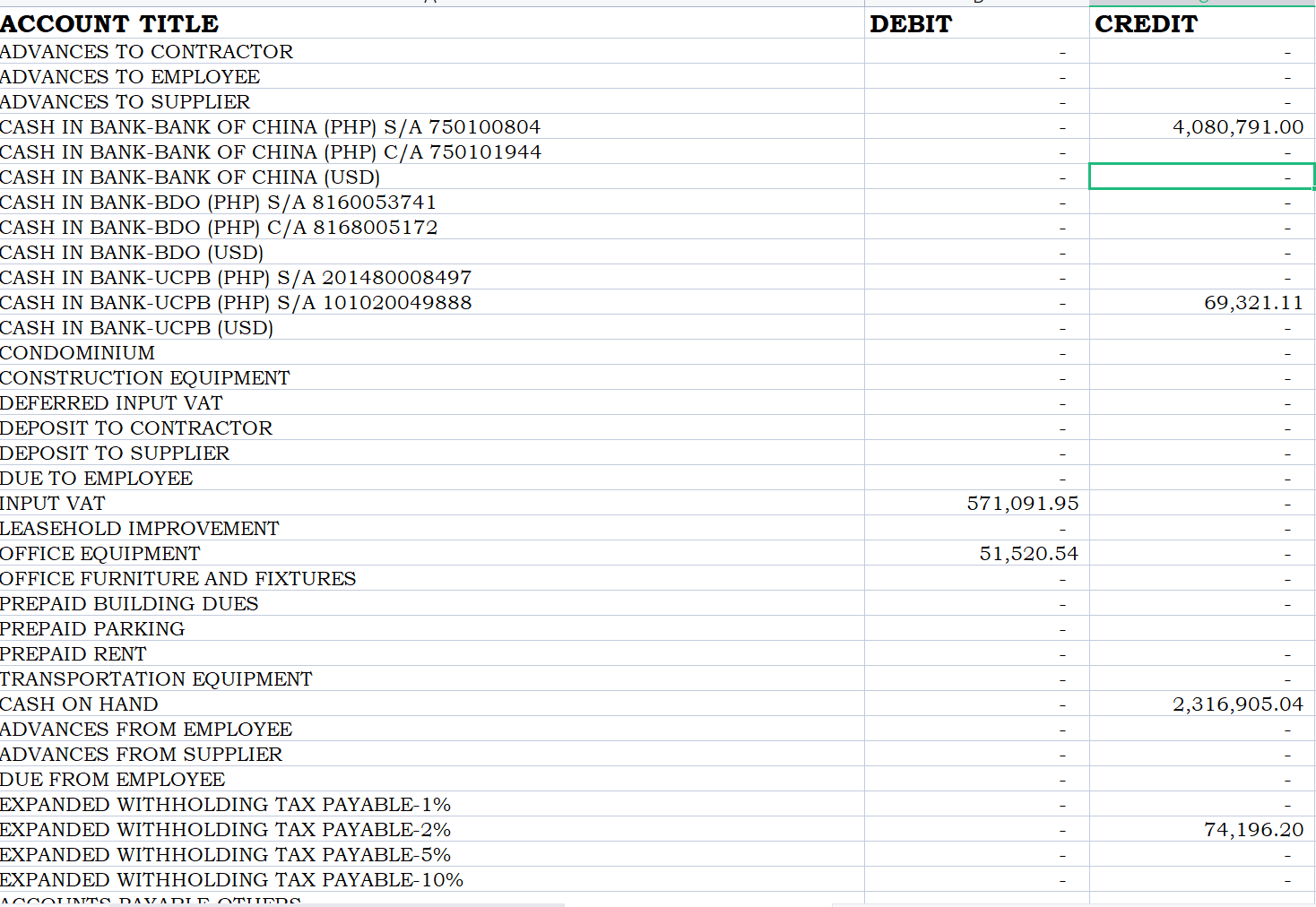
Task: Click the CASH ON HAND credit 2,316,905.04
Action: pyautogui.click(x=1202, y=704)
